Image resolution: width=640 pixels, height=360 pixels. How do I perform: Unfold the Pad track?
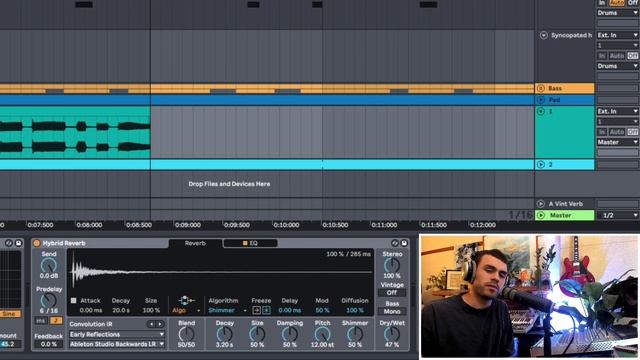click(x=541, y=100)
